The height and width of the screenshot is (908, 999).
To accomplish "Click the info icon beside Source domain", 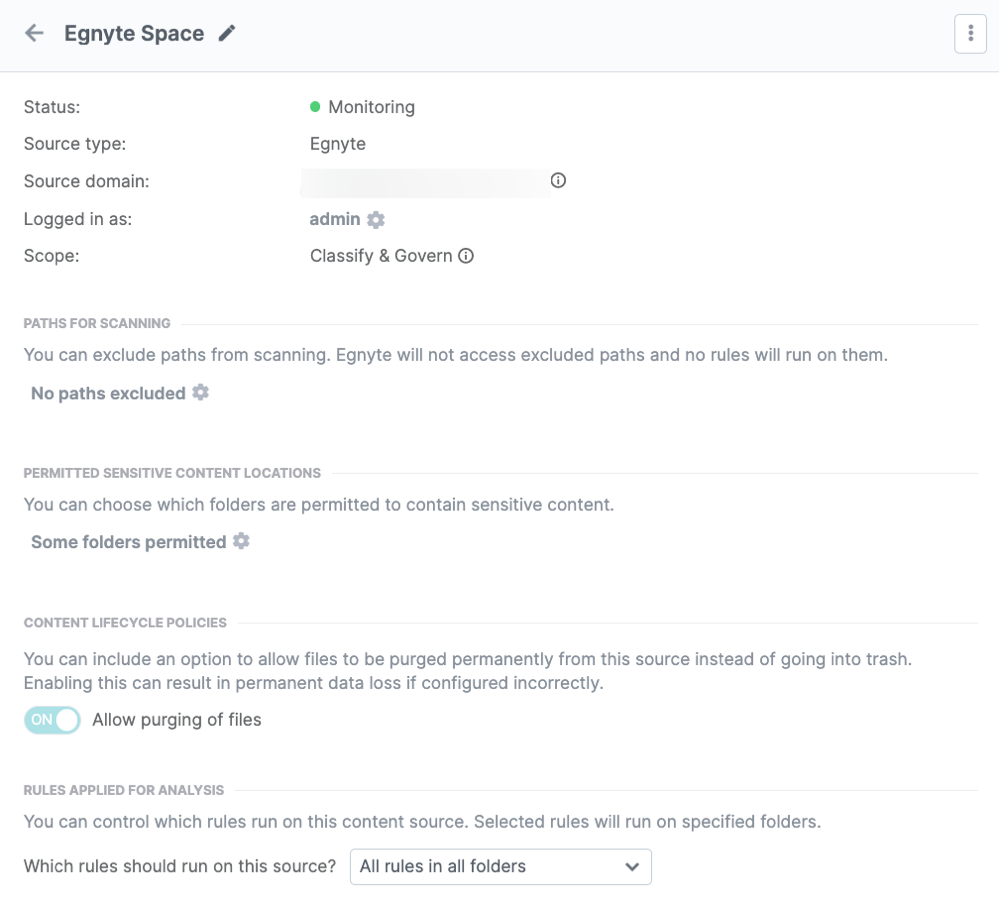I will 558,181.
